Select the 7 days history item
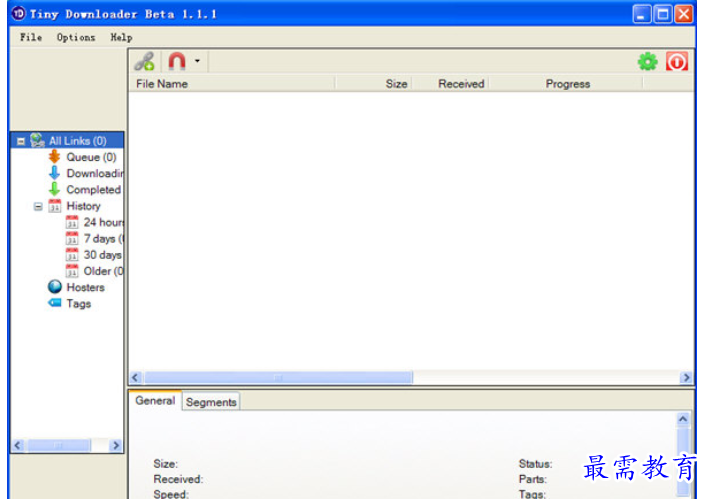This screenshot has width=705, height=499. 103,238
